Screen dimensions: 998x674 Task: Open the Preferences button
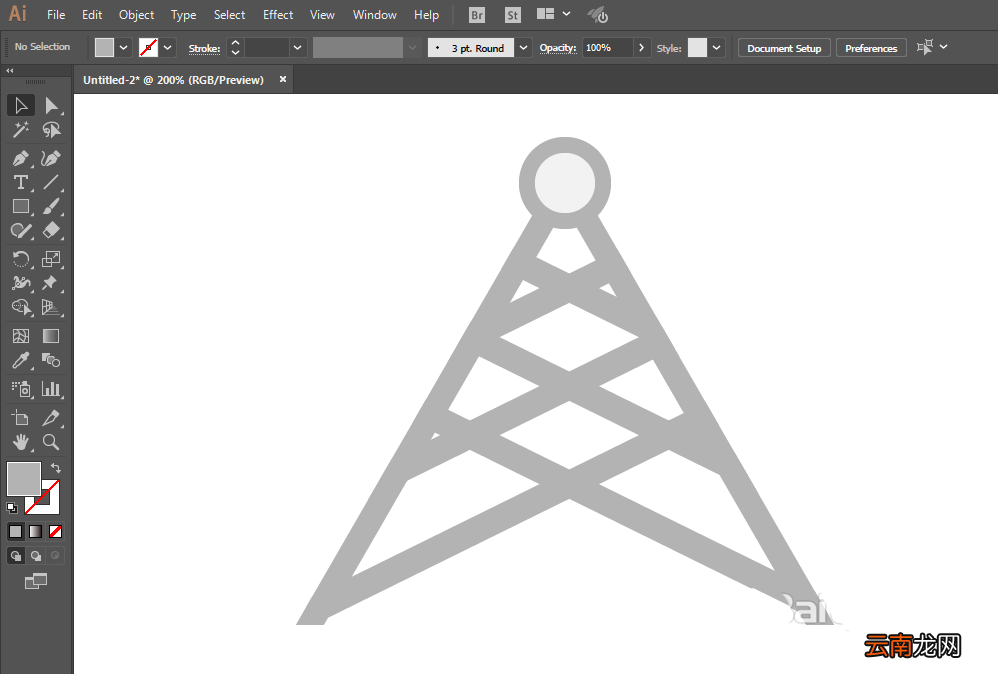point(871,48)
